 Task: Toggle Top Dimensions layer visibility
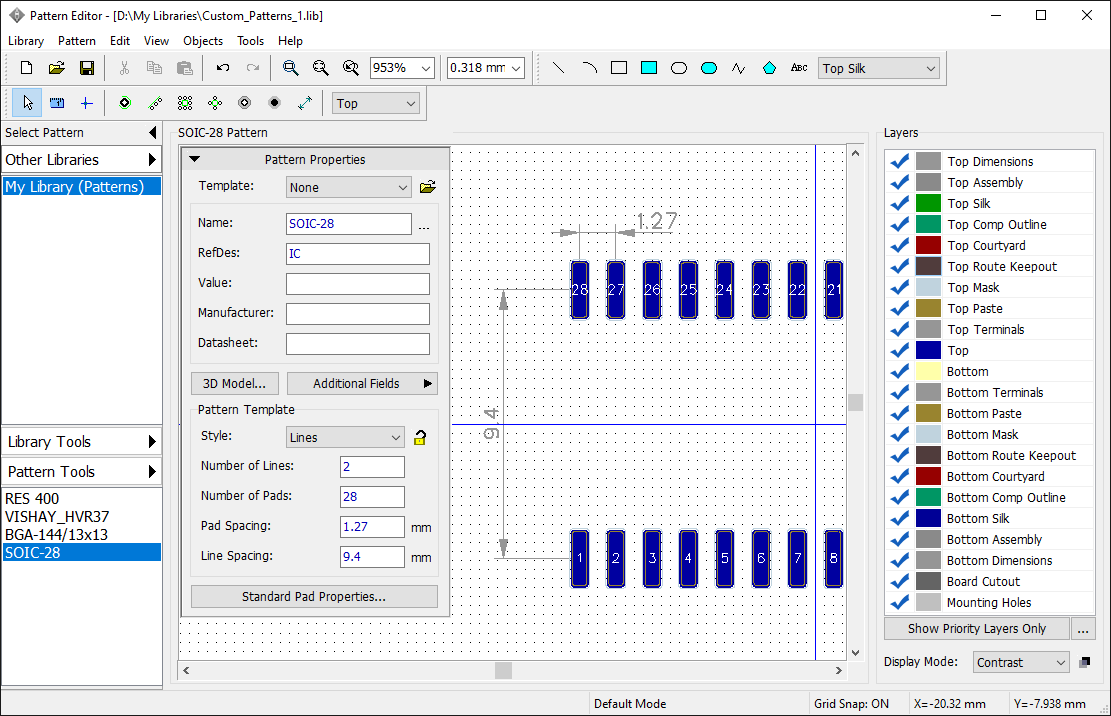[x=900, y=161]
